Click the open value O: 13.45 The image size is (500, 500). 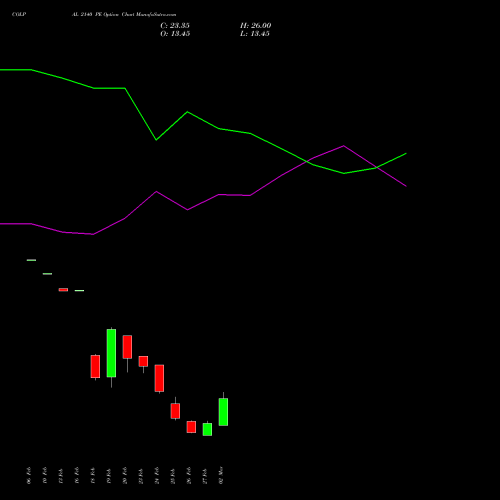(175, 34)
